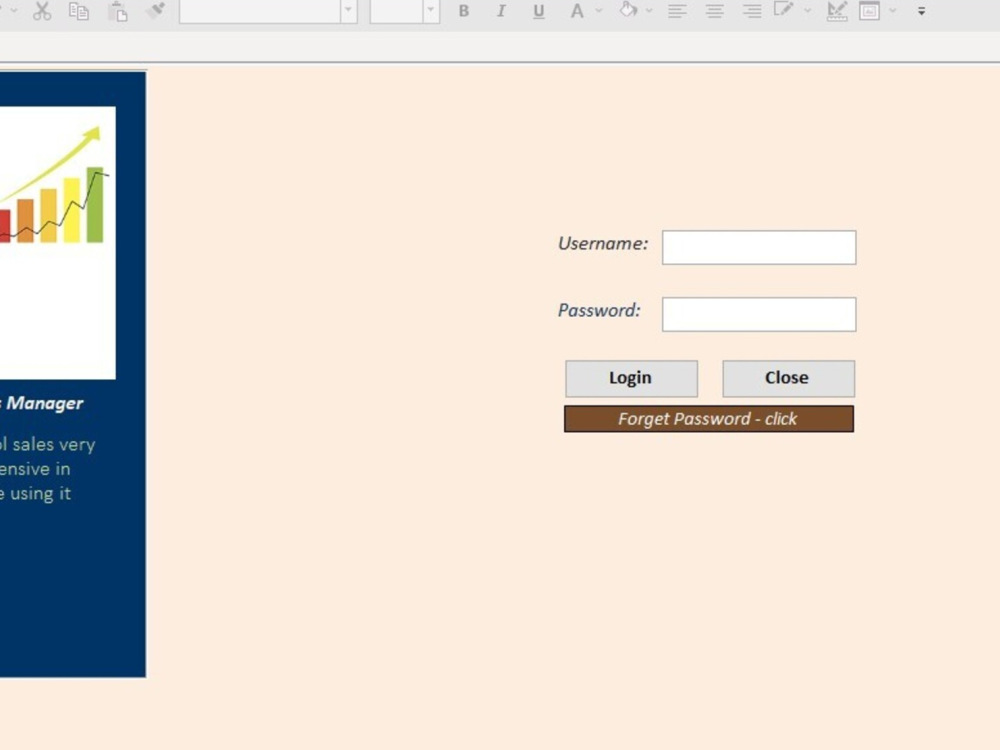Click the Login button
The width and height of the screenshot is (1000, 750).
[x=631, y=378]
